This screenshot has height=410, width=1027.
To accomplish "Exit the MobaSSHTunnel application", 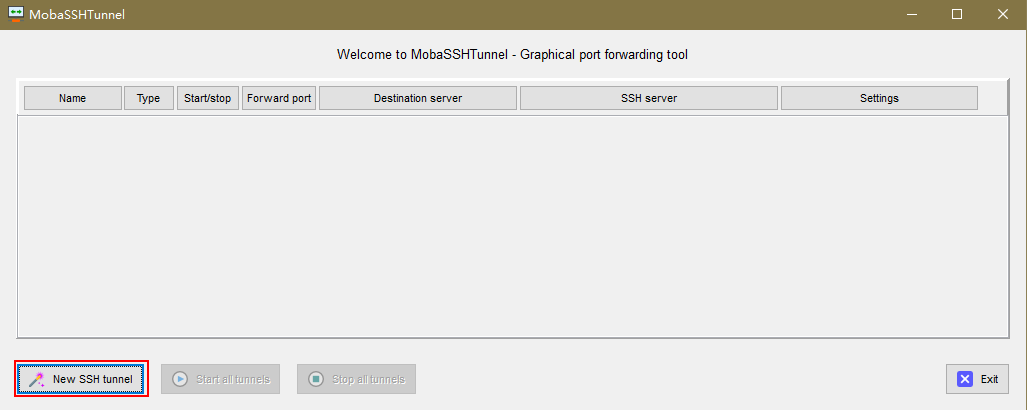I will pyautogui.click(x=977, y=379).
